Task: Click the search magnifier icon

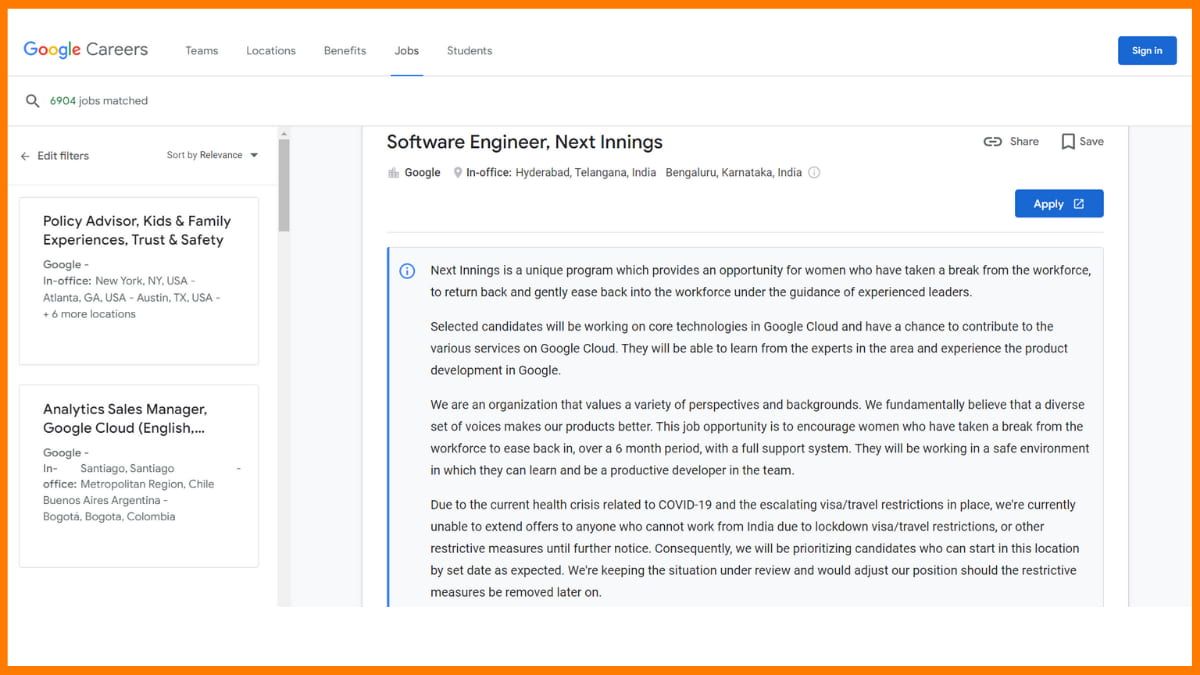Action: 30,100
